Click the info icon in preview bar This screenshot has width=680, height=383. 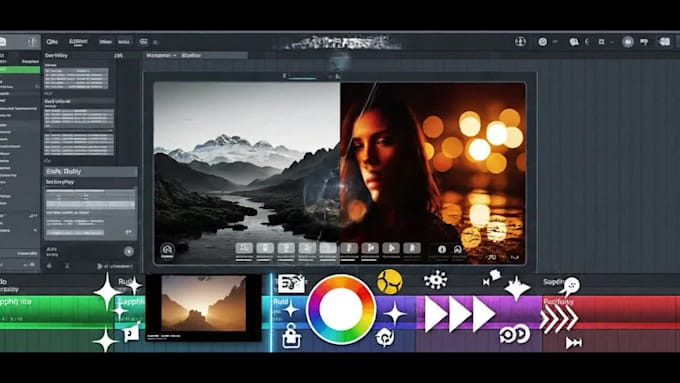pyautogui.click(x=442, y=249)
